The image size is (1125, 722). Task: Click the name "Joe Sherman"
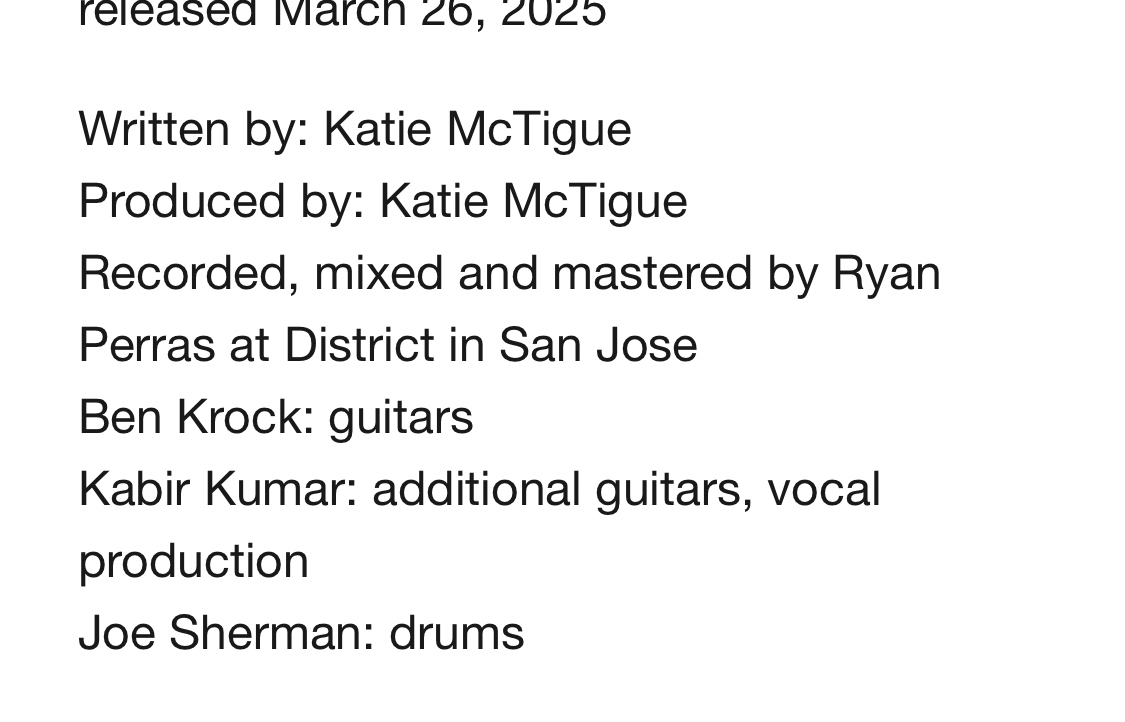pos(219,633)
